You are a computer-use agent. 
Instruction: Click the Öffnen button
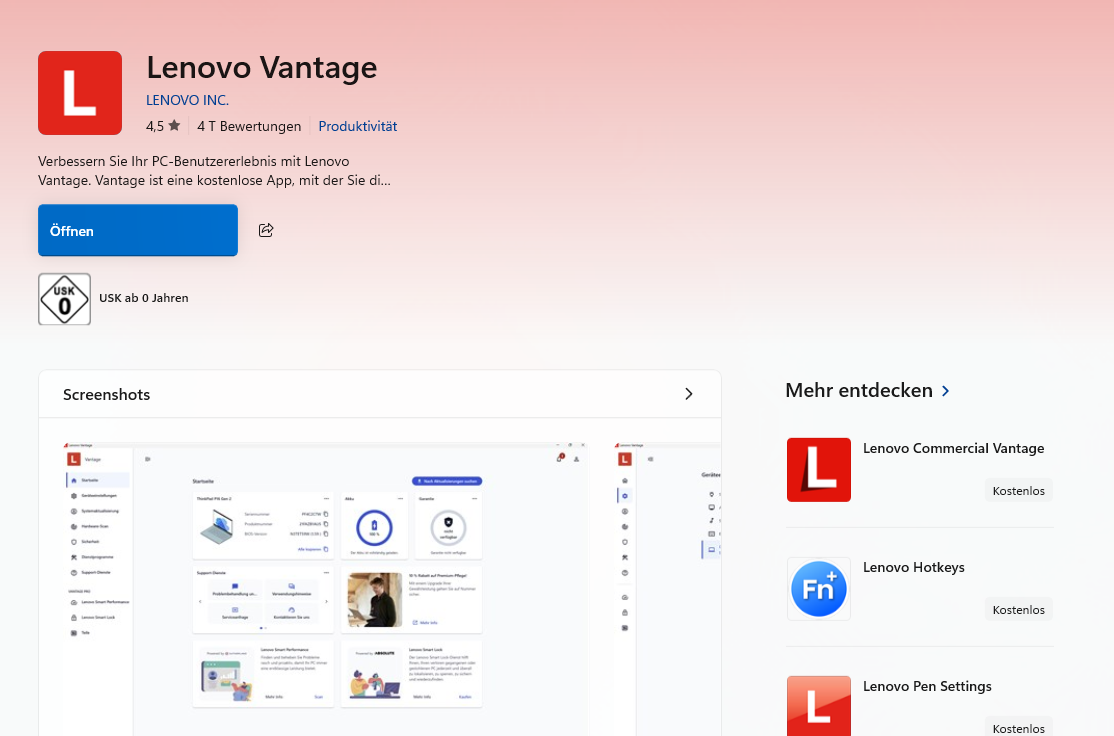coord(138,230)
